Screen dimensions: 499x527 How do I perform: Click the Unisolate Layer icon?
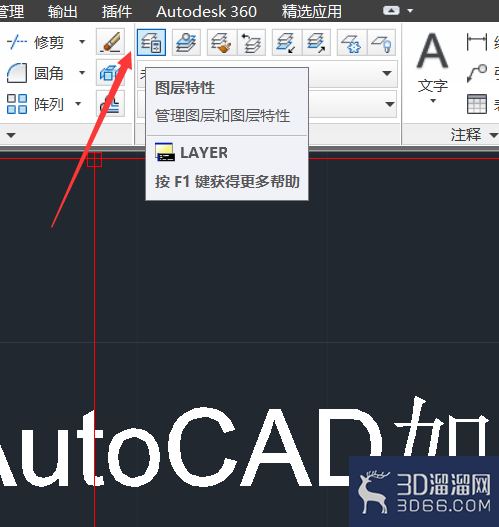317,42
